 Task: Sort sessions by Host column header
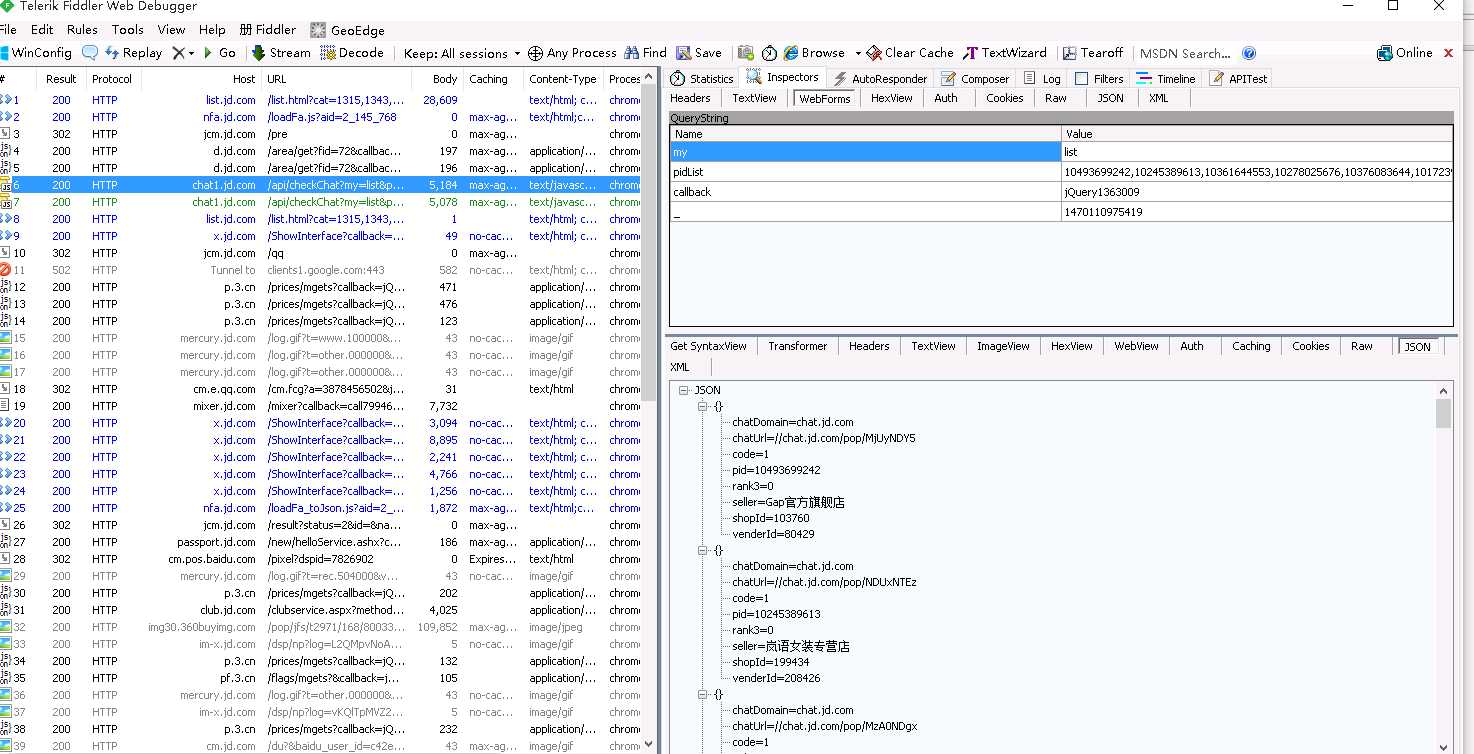coord(201,79)
